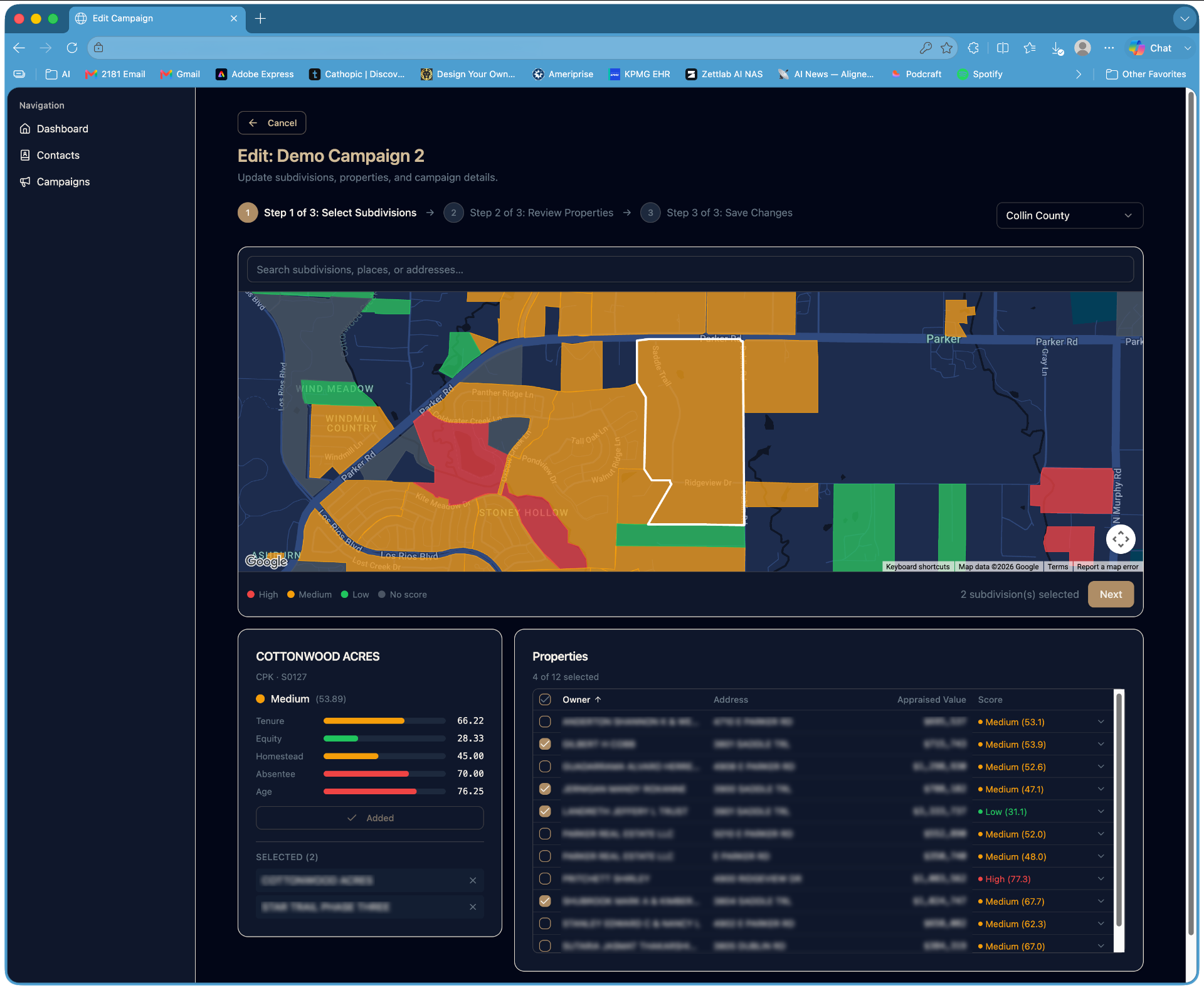Viewport: 1204px width, 990px height.
Task: Go to Step 2 Review Properties
Action: click(529, 213)
